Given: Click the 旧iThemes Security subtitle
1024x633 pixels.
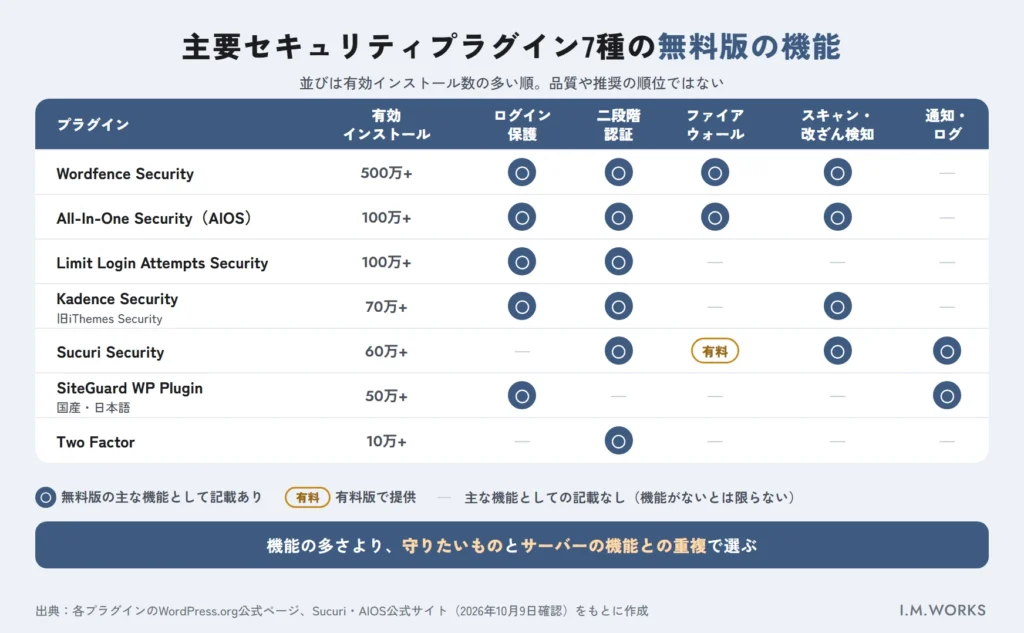Looking at the screenshot, I should click(109, 319).
